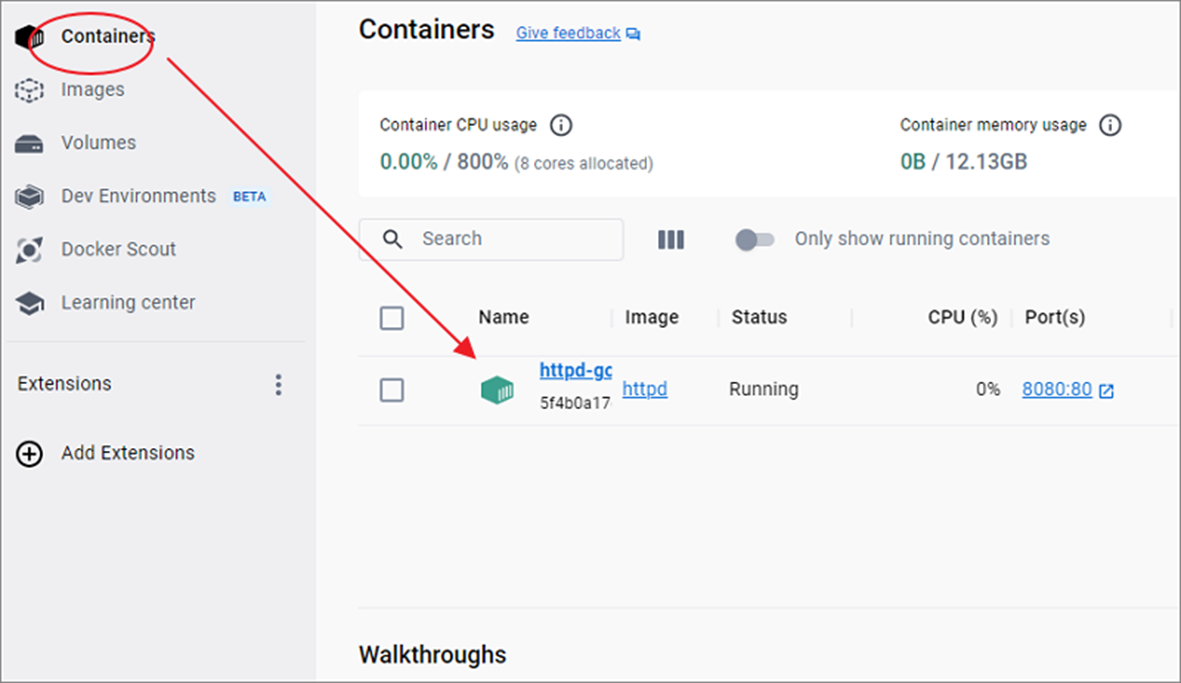This screenshot has width=1181, height=683.
Task: Open port 8080:80 link
Action: point(1057,389)
